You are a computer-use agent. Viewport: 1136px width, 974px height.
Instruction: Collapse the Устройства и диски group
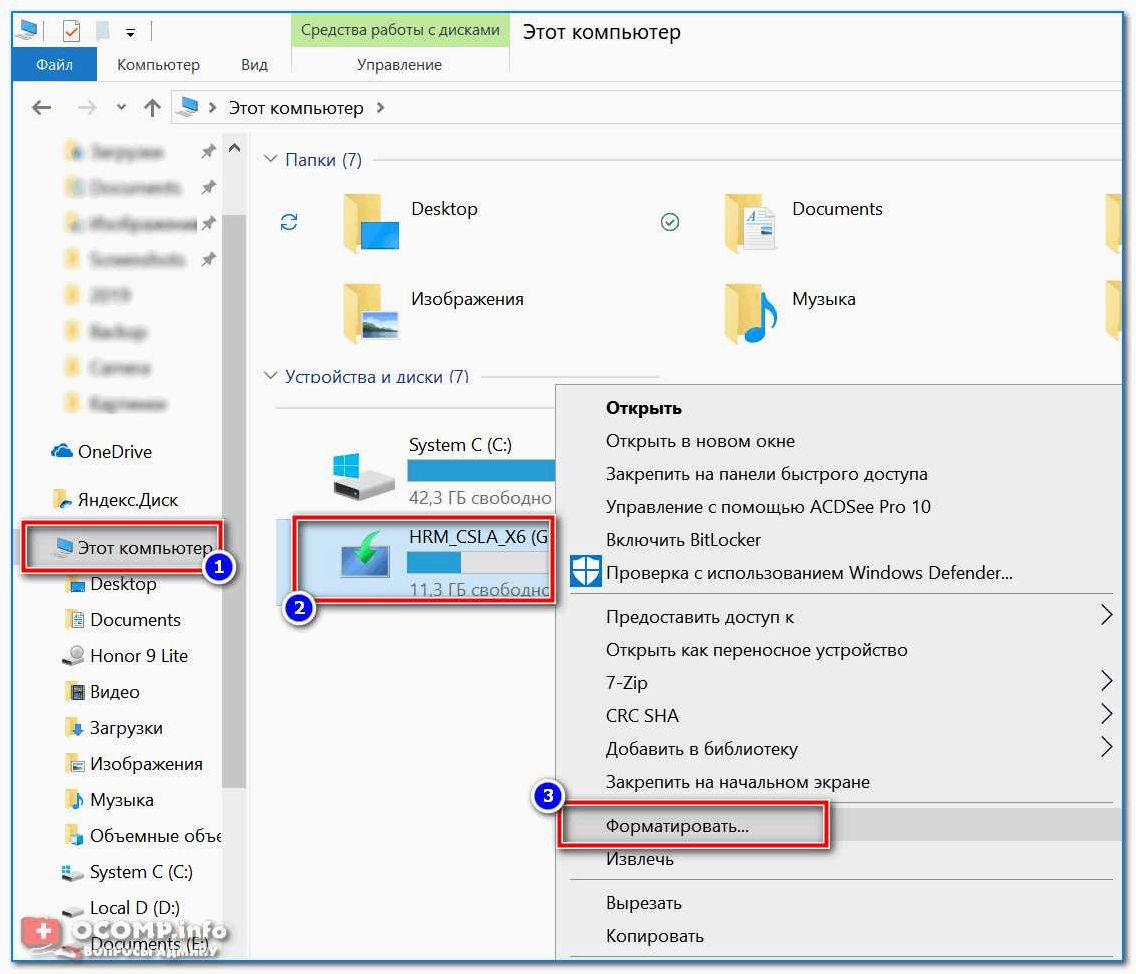point(270,375)
